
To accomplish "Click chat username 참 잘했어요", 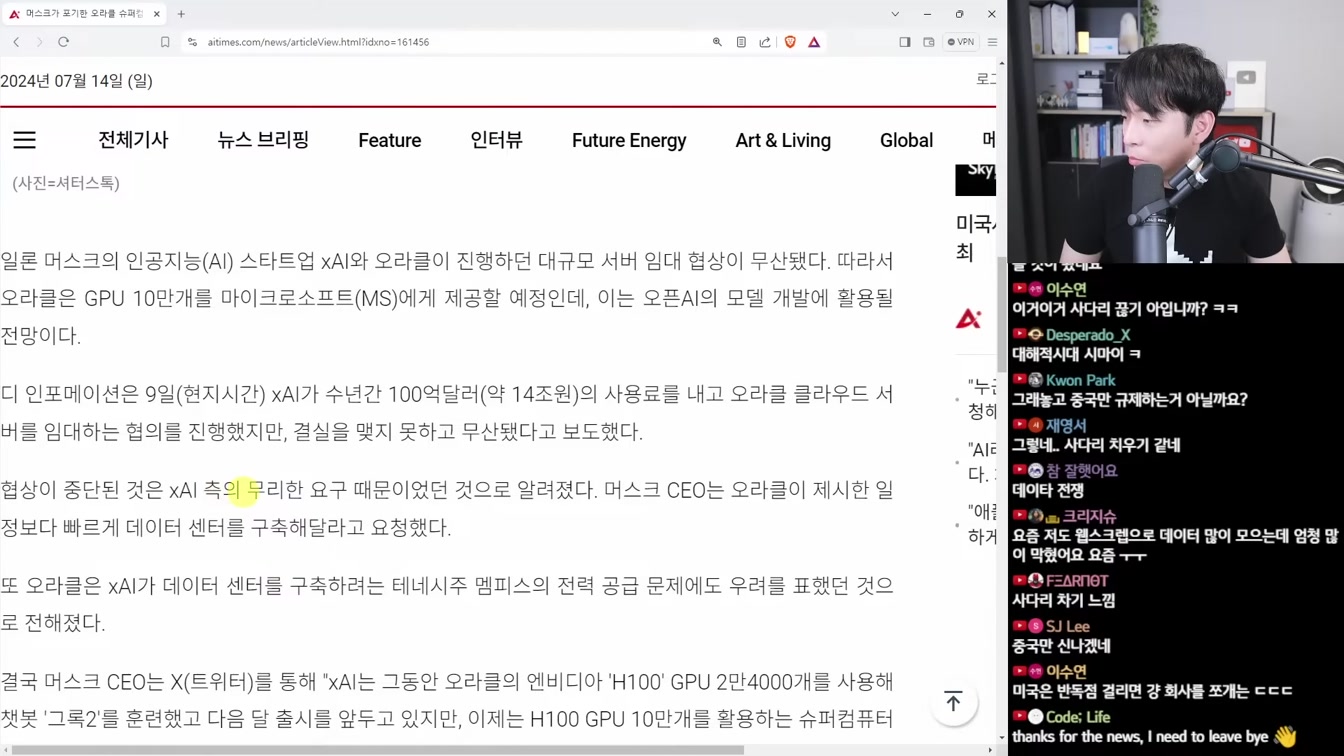I will (1082, 471).
